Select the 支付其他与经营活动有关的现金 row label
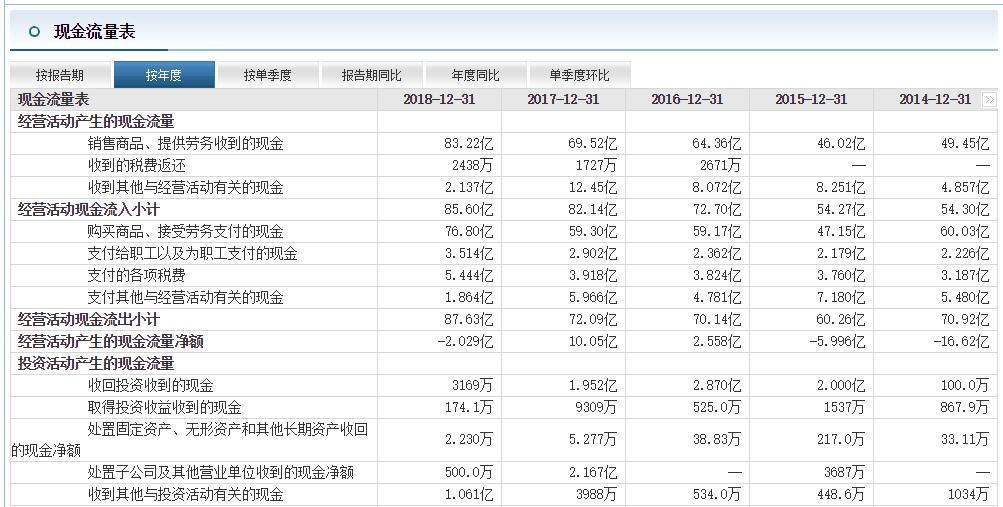1003x507 pixels. pyautogui.click(x=186, y=297)
